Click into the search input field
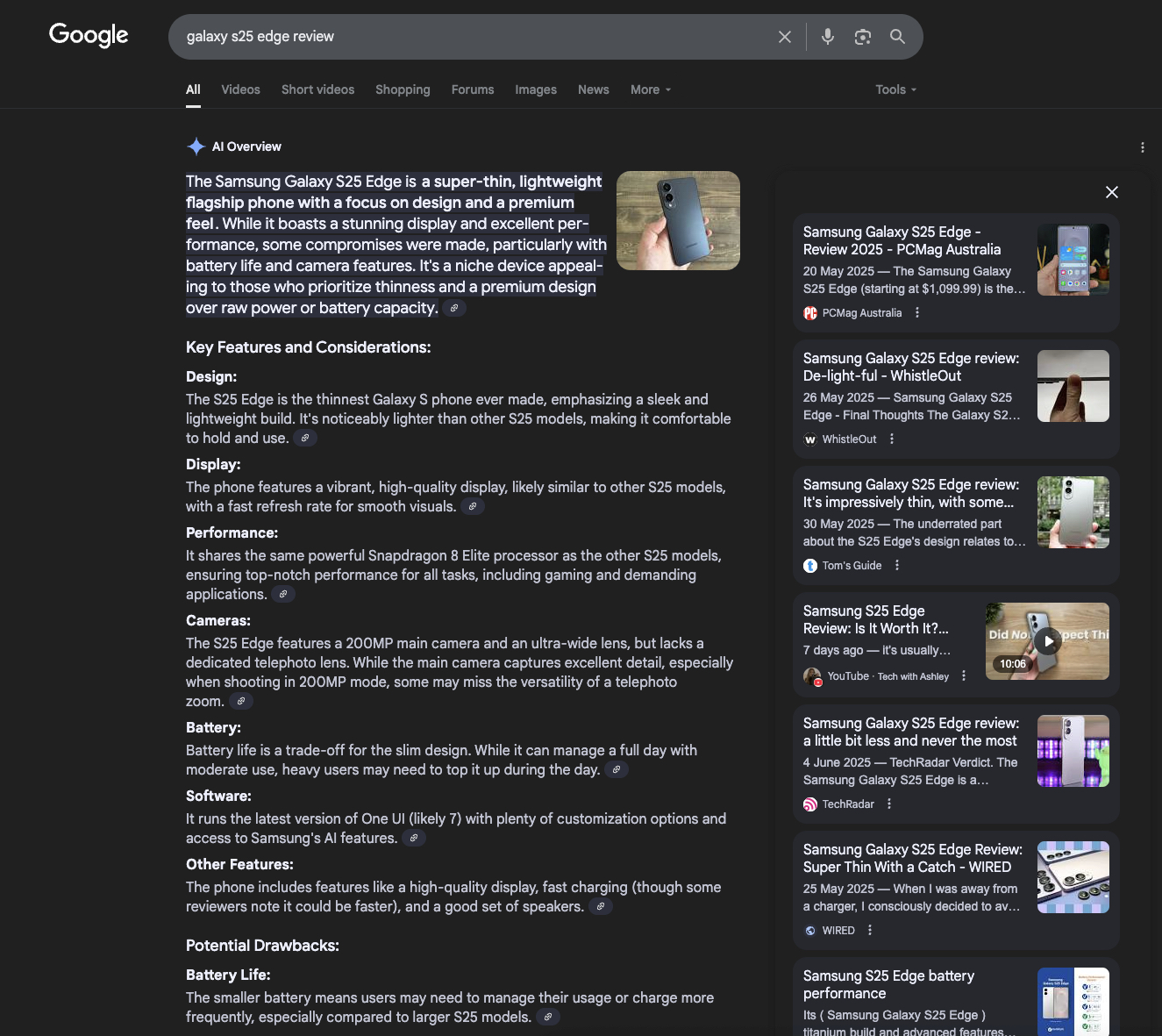The width and height of the screenshot is (1162, 1036). pos(474,37)
